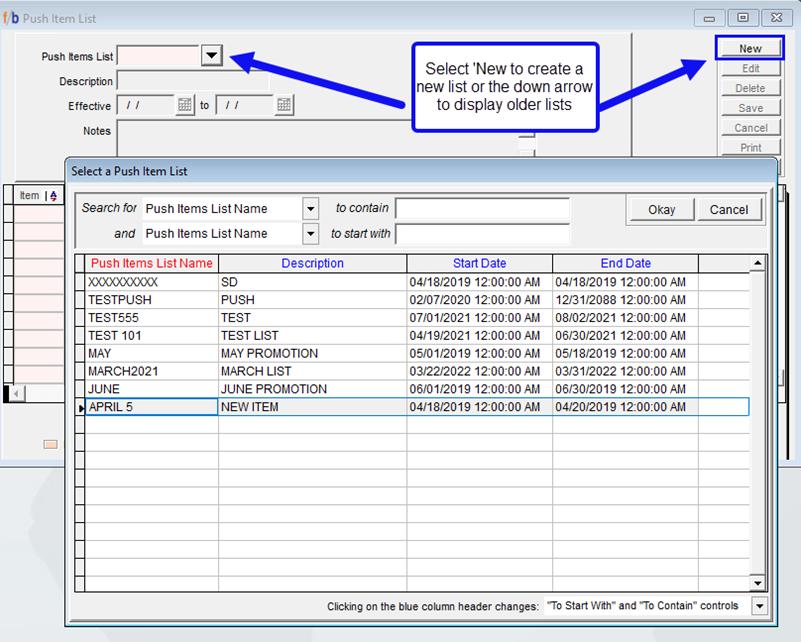Cancel the Select a Push Item List dialog
801x642 pixels.
pos(729,210)
